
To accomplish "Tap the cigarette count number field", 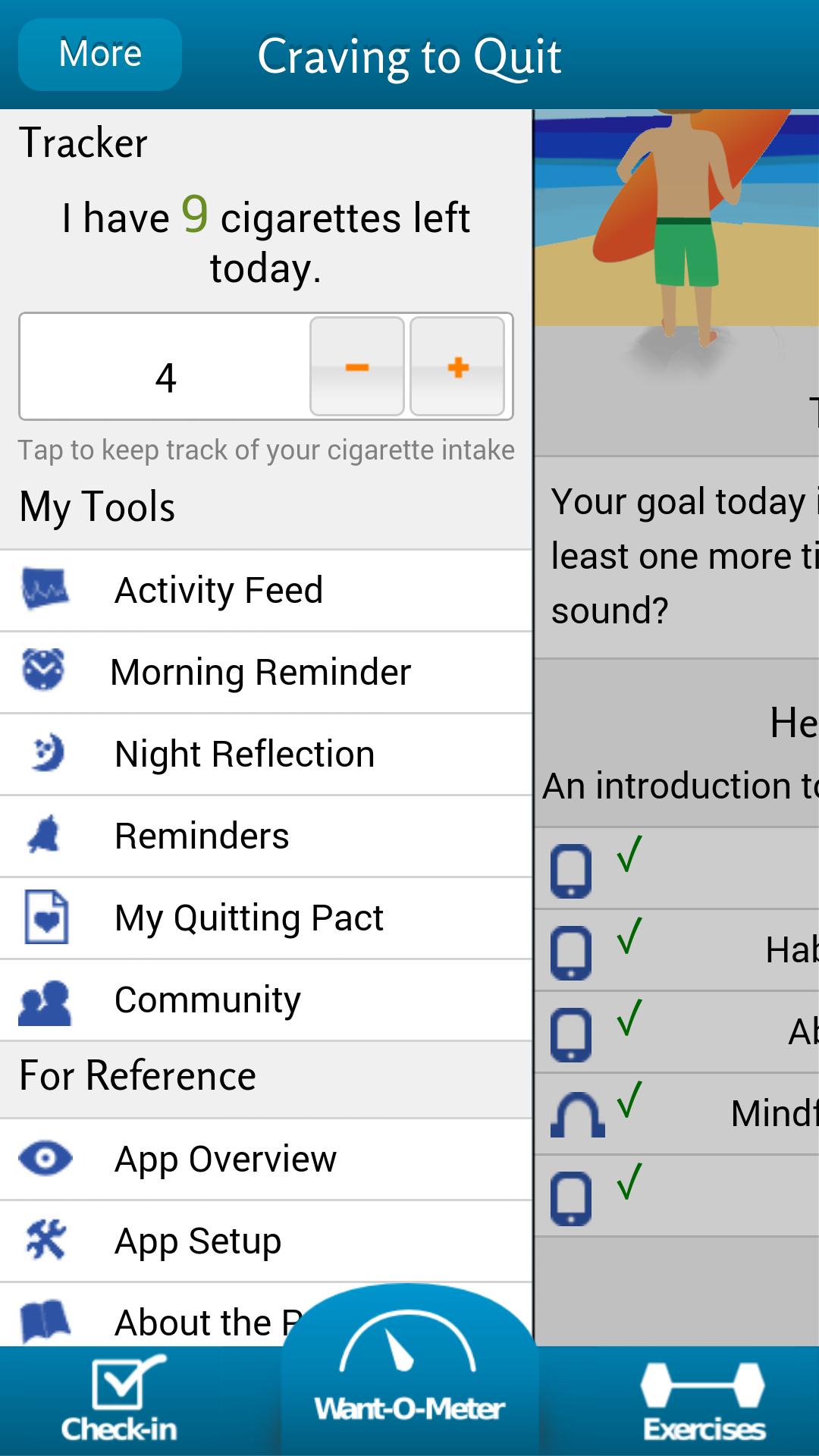I will tap(165, 376).
